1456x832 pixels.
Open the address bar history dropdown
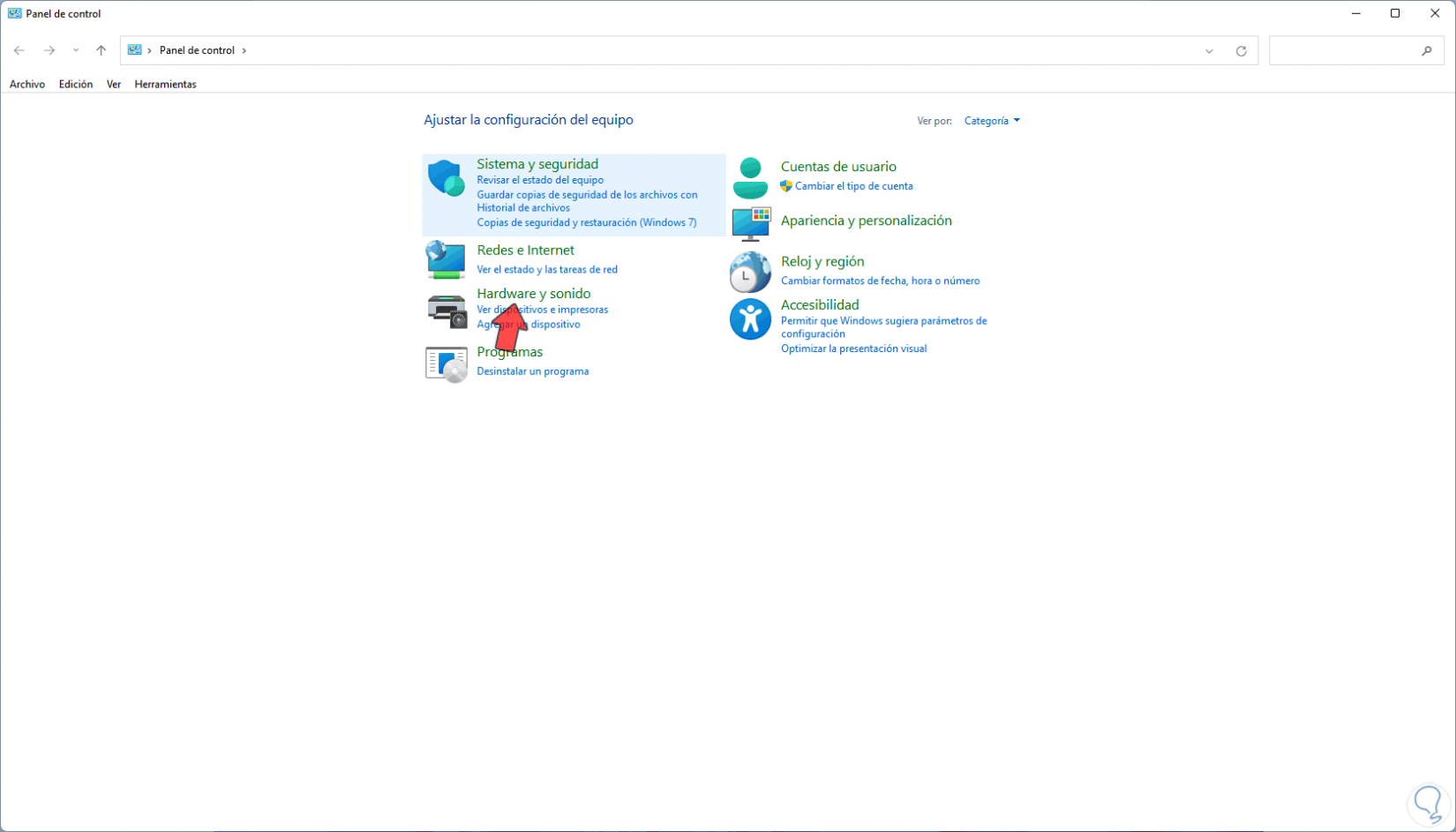click(1209, 50)
